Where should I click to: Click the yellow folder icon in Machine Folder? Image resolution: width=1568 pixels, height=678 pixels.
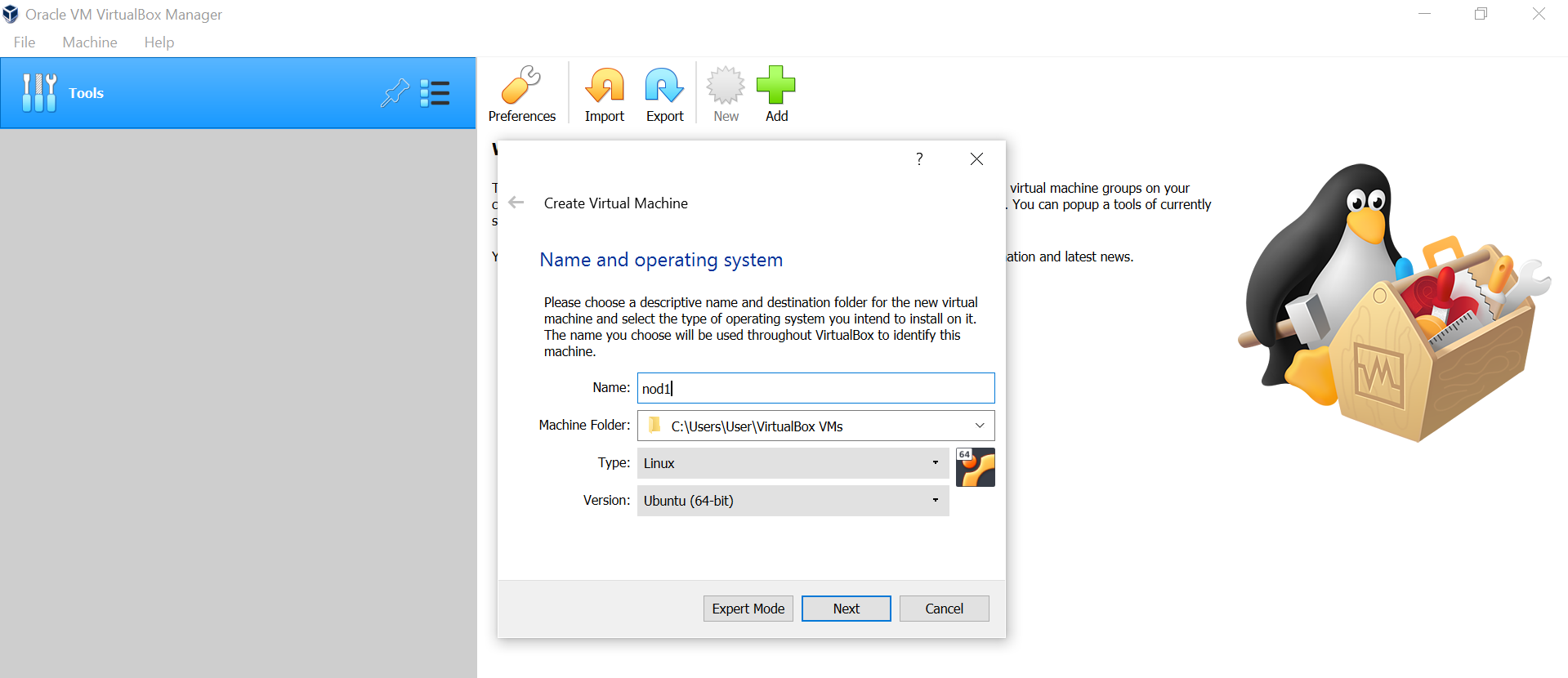click(x=654, y=425)
